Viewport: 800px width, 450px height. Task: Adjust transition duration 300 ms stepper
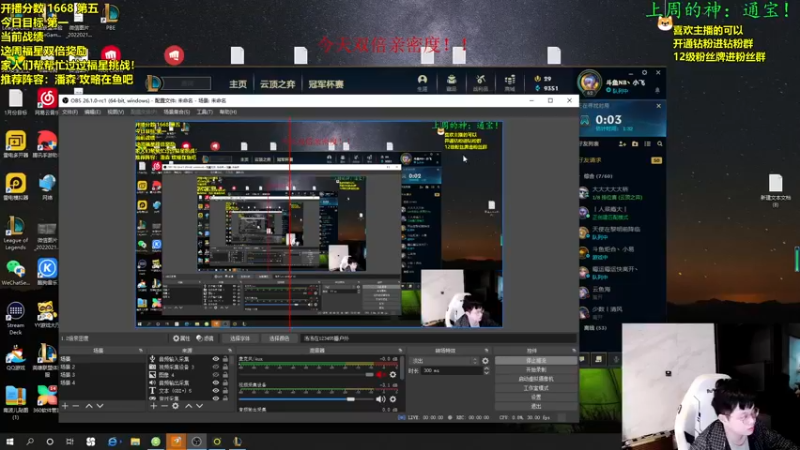coord(486,371)
